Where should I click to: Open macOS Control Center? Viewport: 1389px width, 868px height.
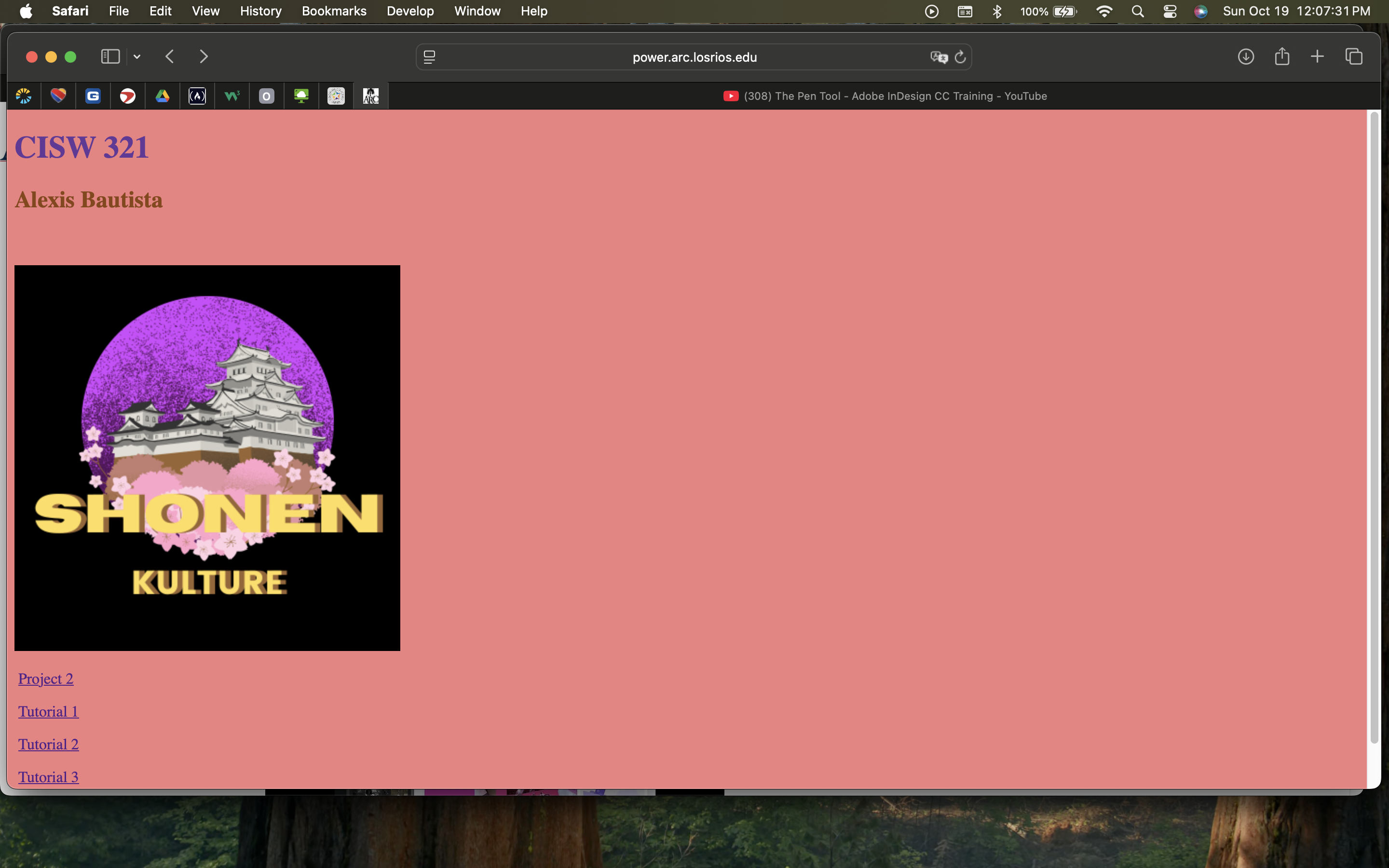pos(1170,12)
